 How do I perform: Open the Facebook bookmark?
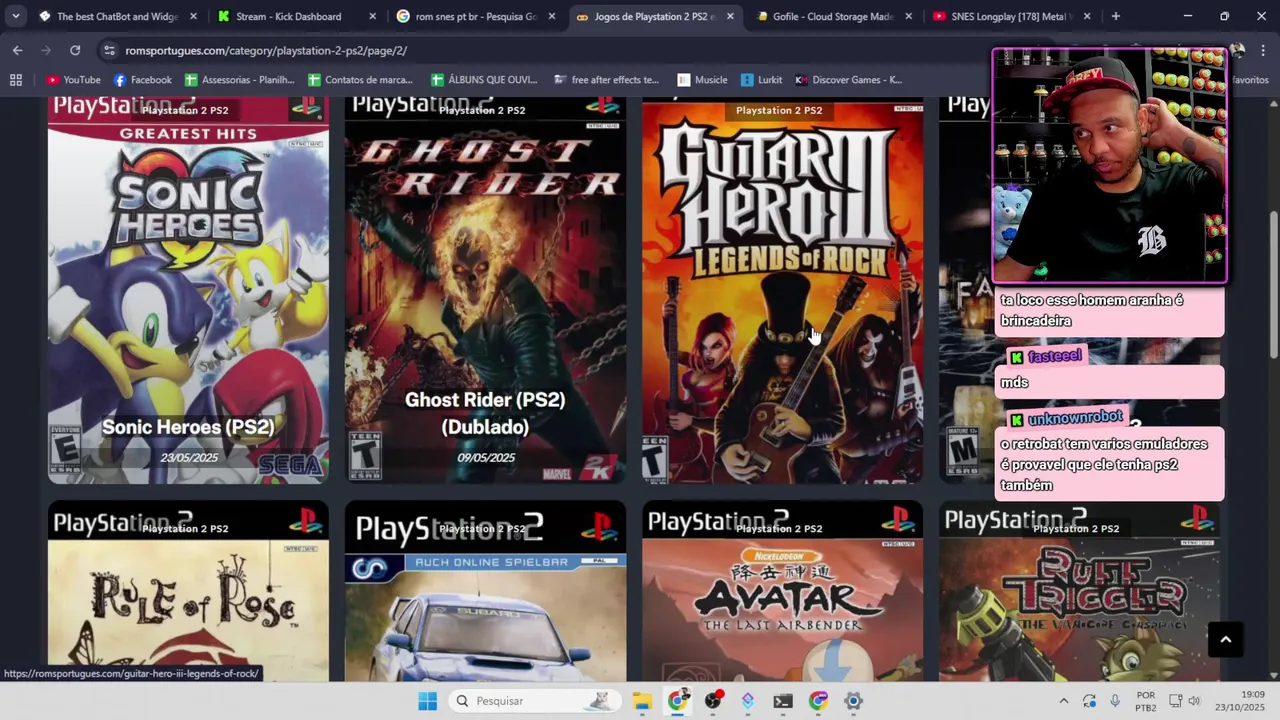click(142, 80)
